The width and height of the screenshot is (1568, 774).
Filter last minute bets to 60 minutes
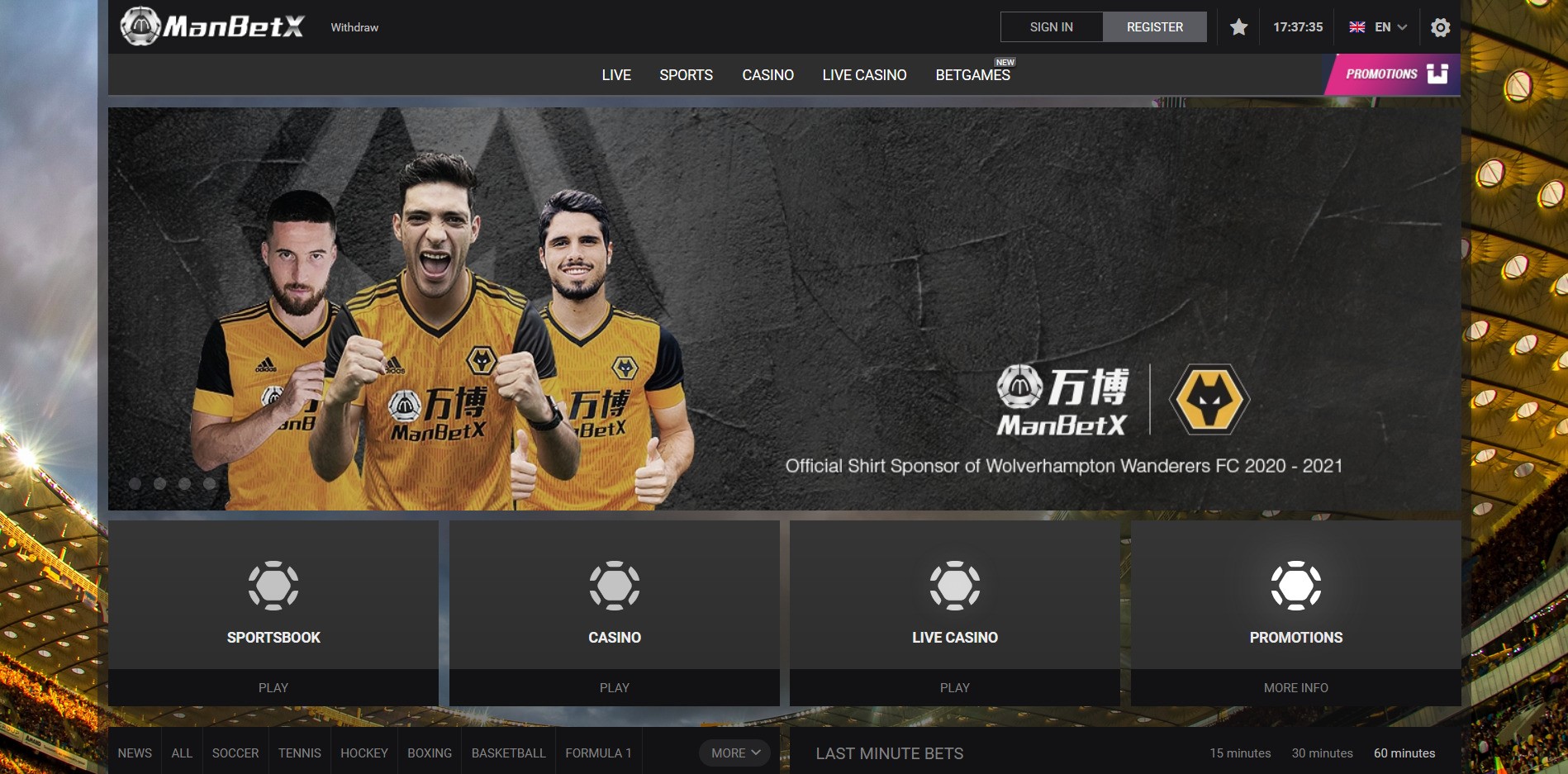[1404, 753]
